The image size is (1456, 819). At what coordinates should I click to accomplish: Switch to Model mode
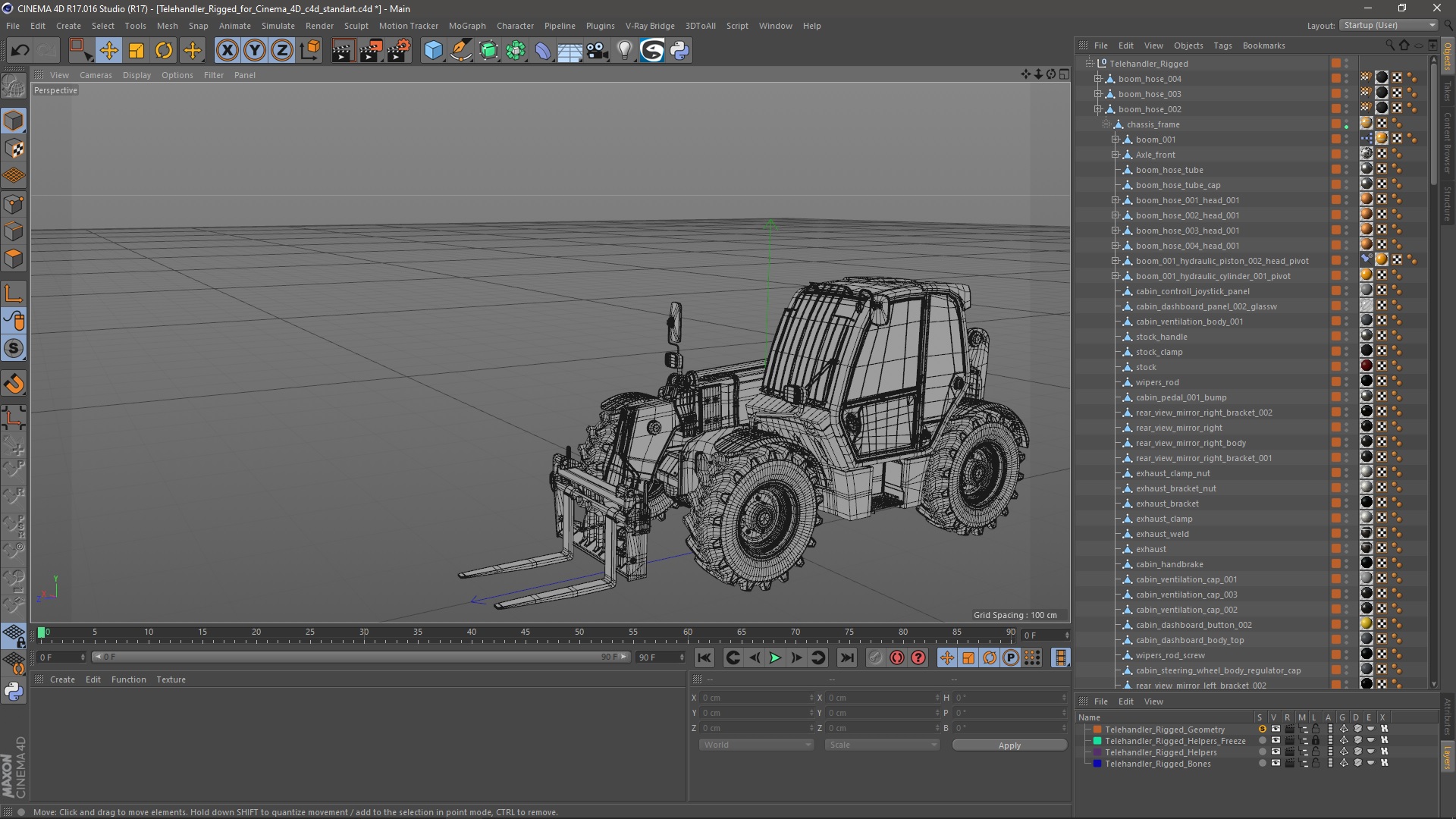point(14,121)
